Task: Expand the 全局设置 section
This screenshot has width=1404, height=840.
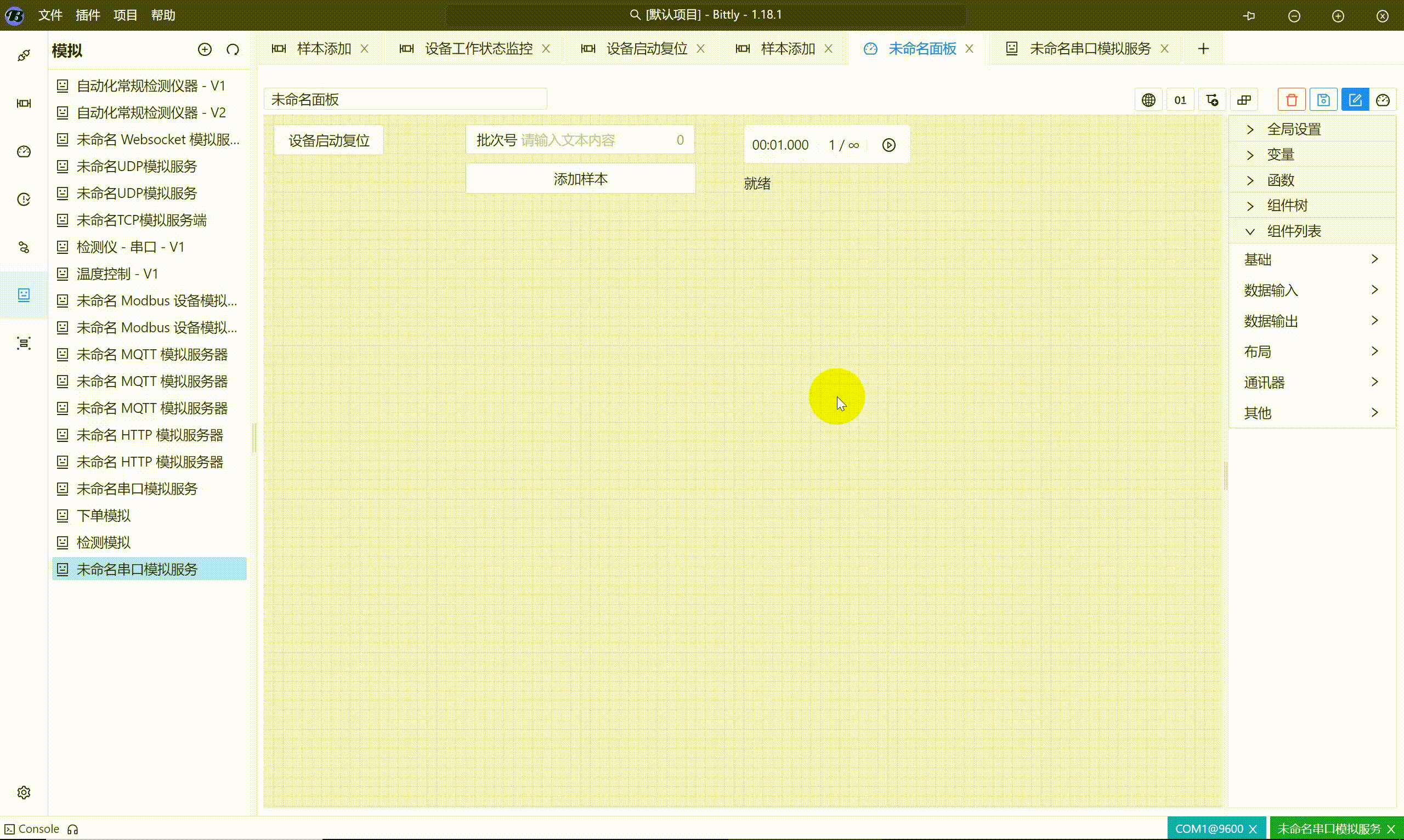Action: [1297, 129]
